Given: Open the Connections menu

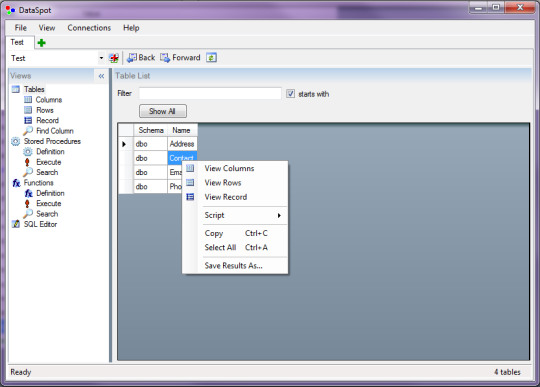Looking at the screenshot, I should [89, 28].
